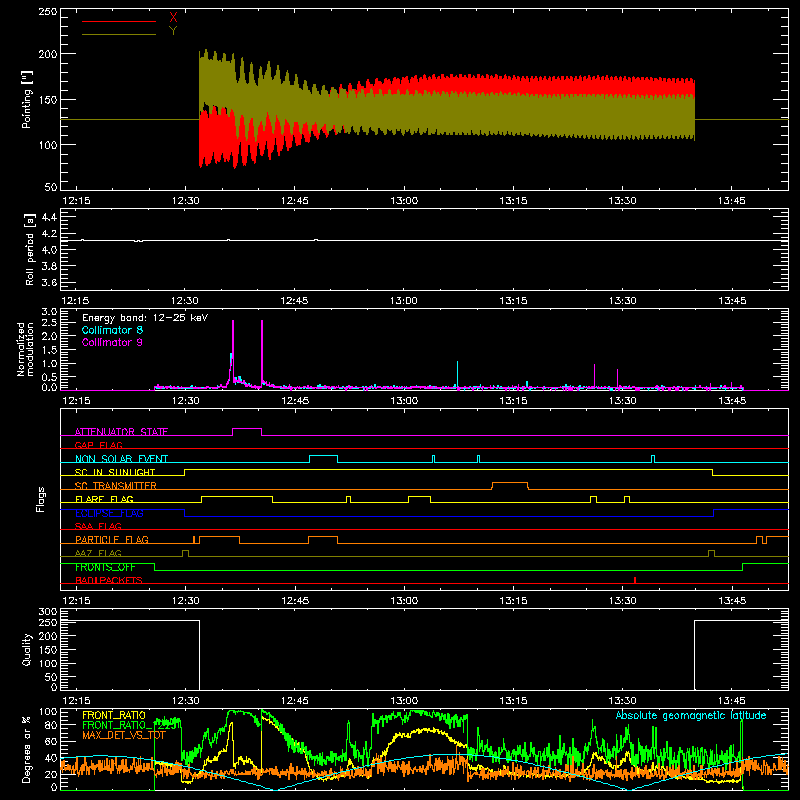Screen dimensions: 800x800
Task: Click the SC_IN_SUNLIGHT flag label
Action: tap(115, 472)
